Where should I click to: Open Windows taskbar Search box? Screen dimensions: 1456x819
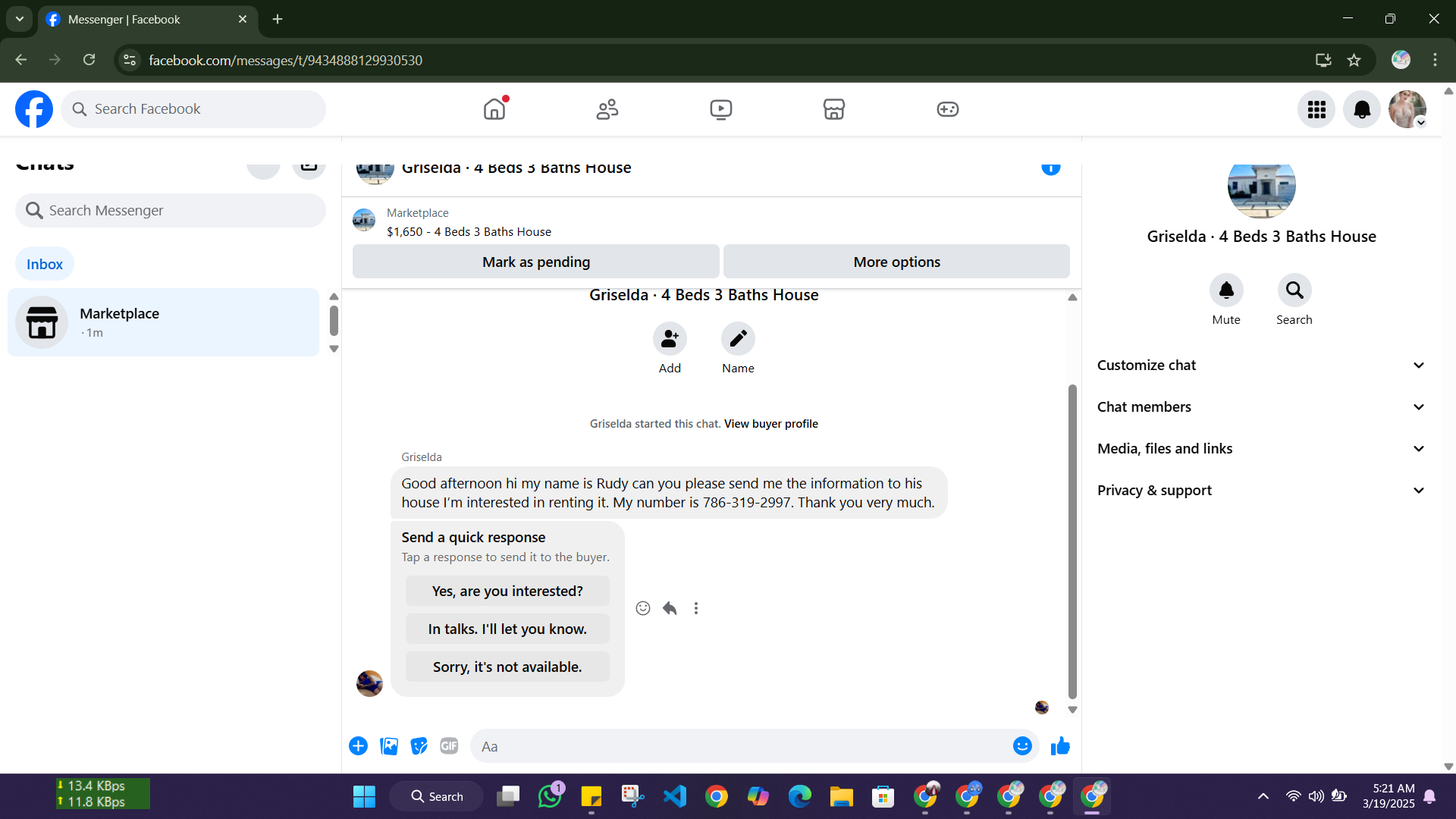click(437, 796)
